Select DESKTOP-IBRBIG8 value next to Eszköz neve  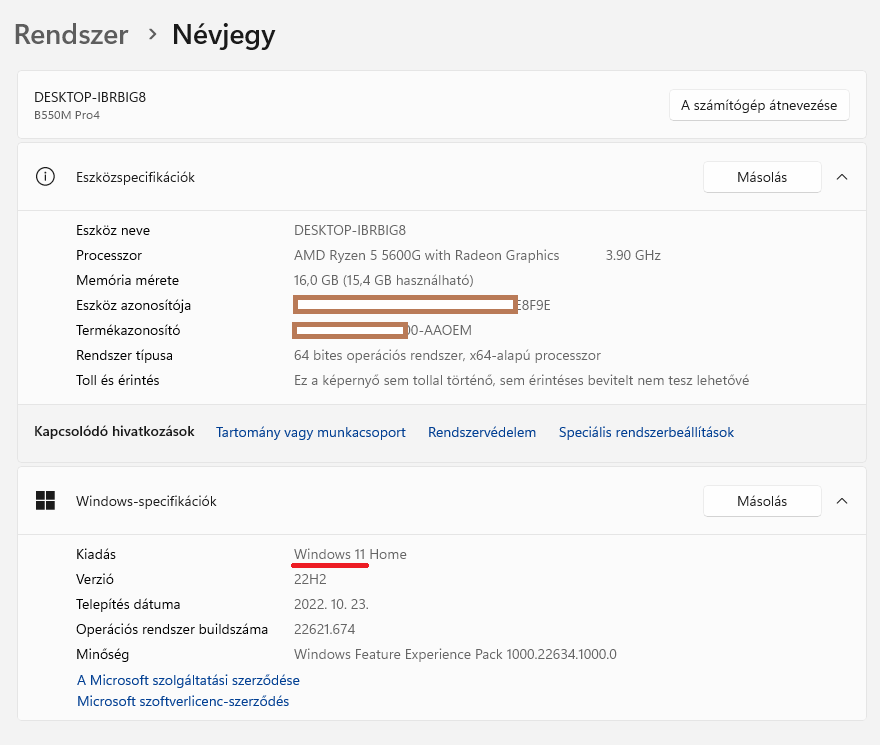pyautogui.click(x=350, y=230)
